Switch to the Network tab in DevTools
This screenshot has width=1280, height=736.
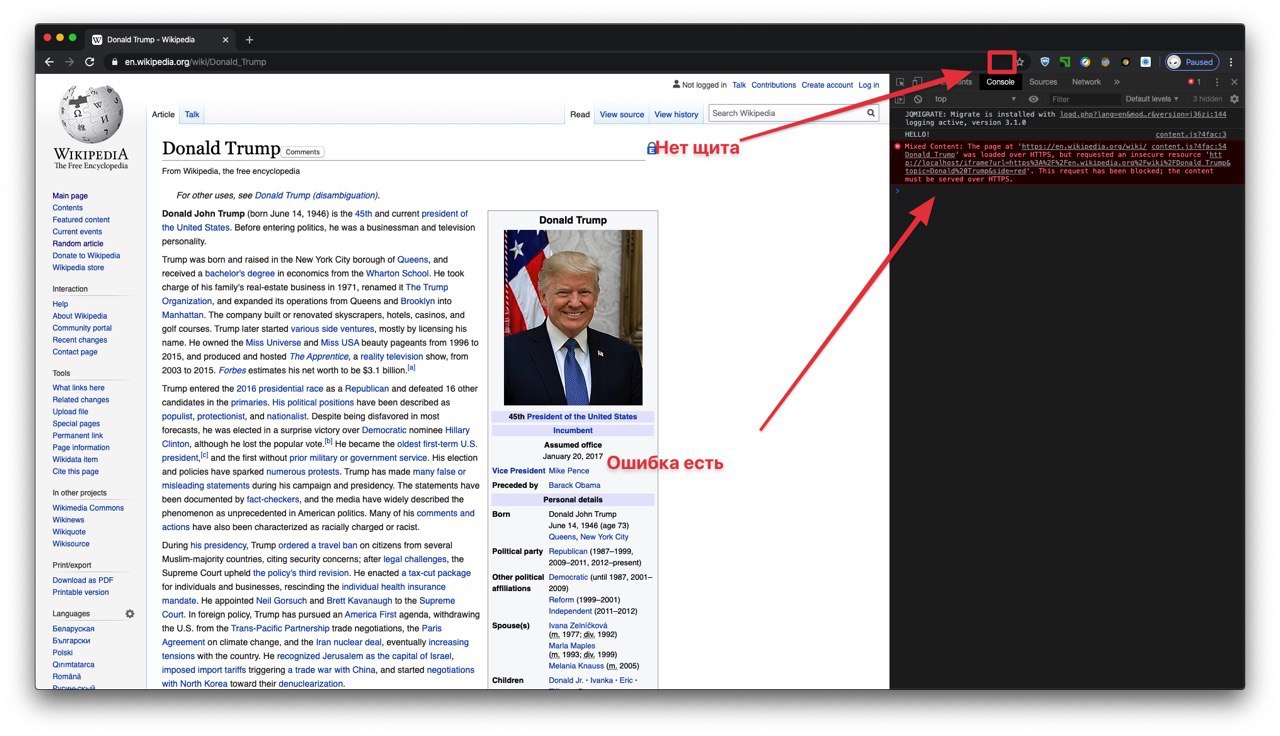(x=1086, y=82)
